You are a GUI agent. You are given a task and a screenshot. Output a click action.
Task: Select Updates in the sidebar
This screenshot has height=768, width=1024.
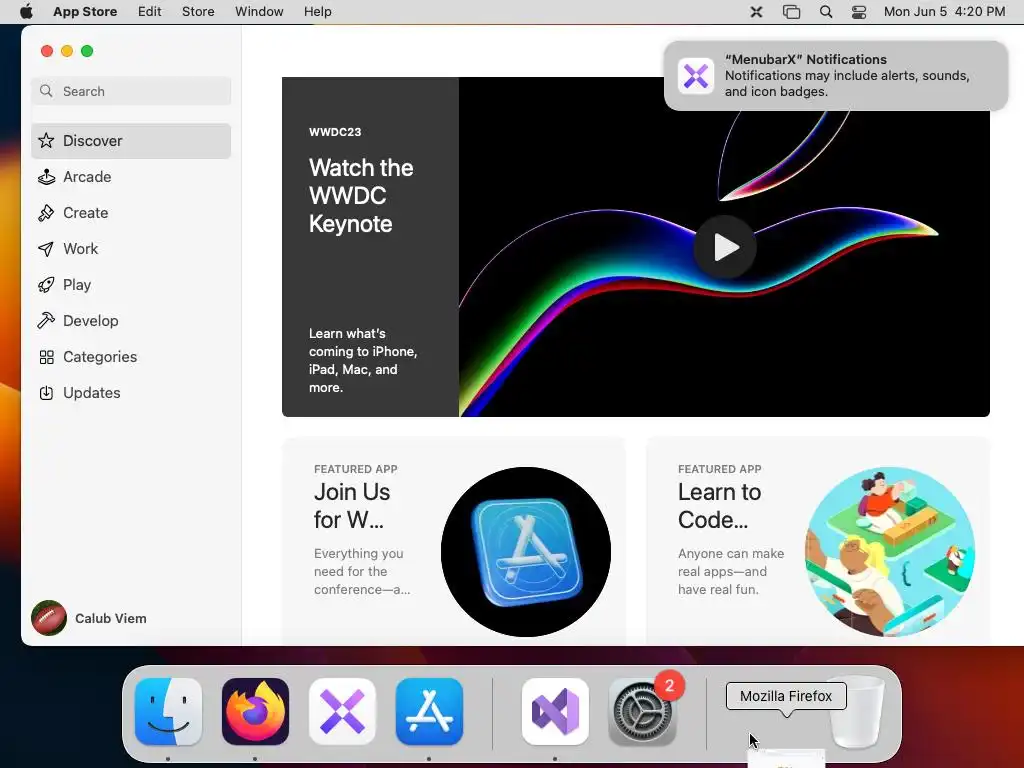pyautogui.click(x=131, y=392)
